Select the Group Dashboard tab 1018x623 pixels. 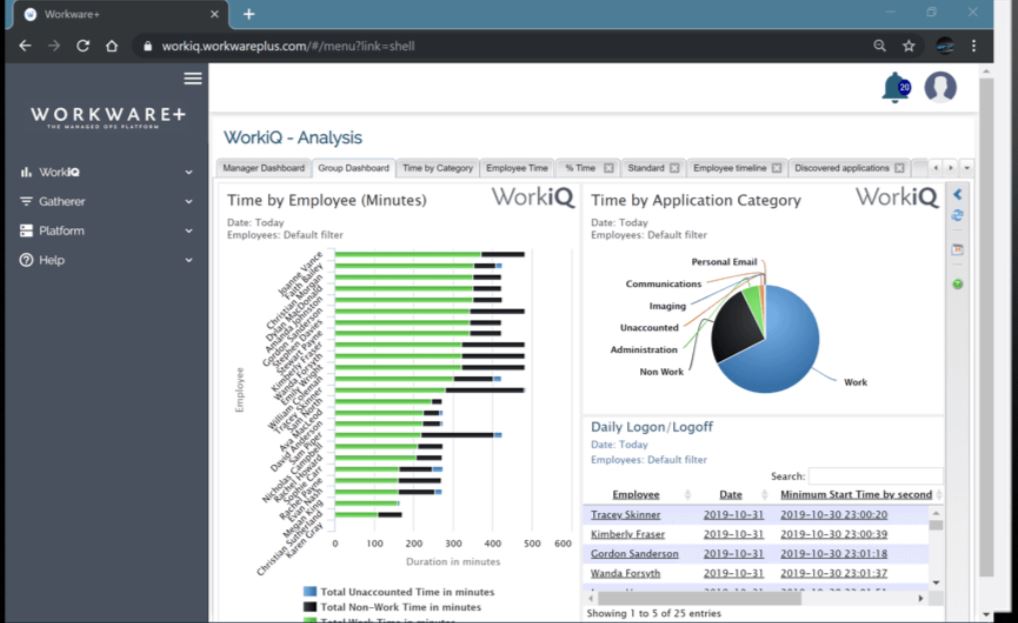[353, 168]
